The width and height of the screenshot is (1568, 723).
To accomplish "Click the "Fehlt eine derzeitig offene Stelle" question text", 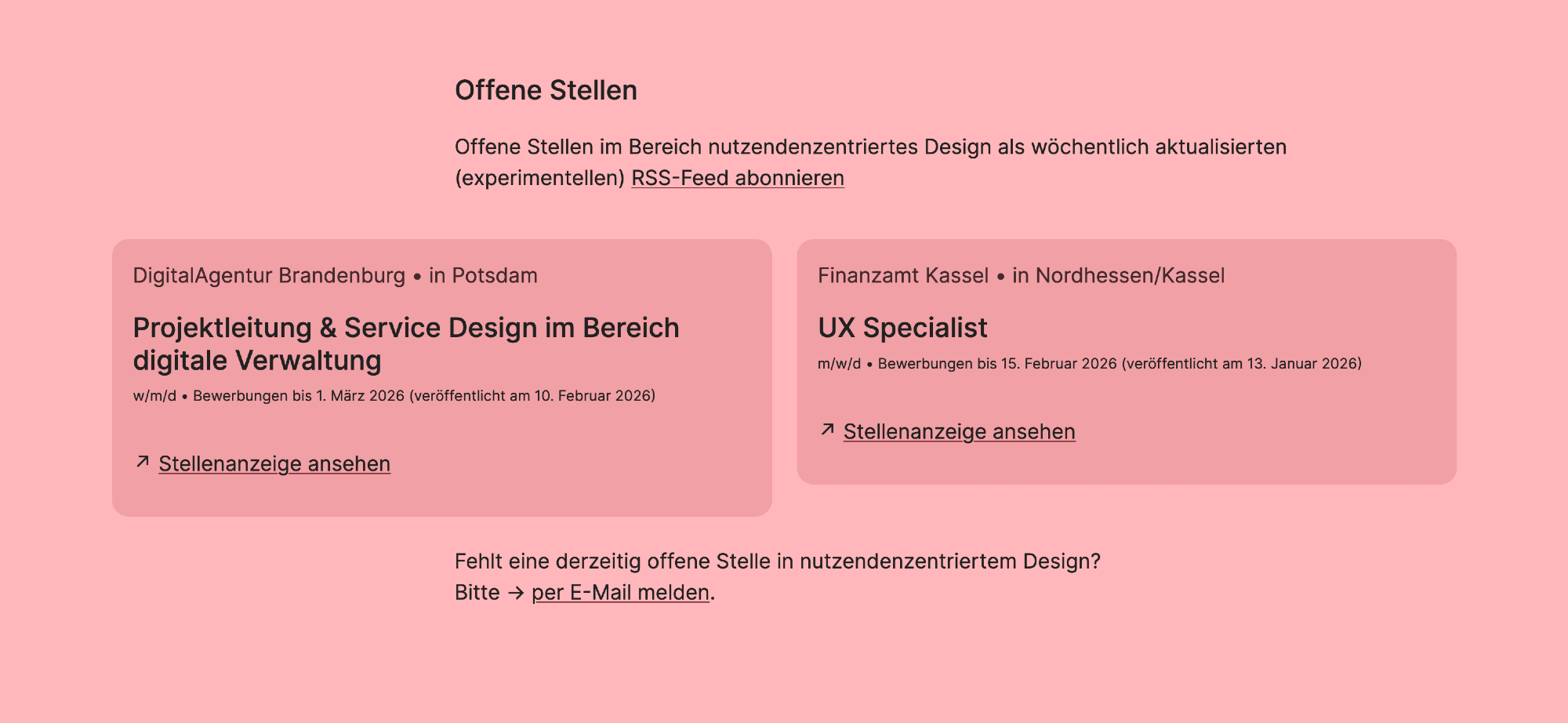I will (777, 561).
